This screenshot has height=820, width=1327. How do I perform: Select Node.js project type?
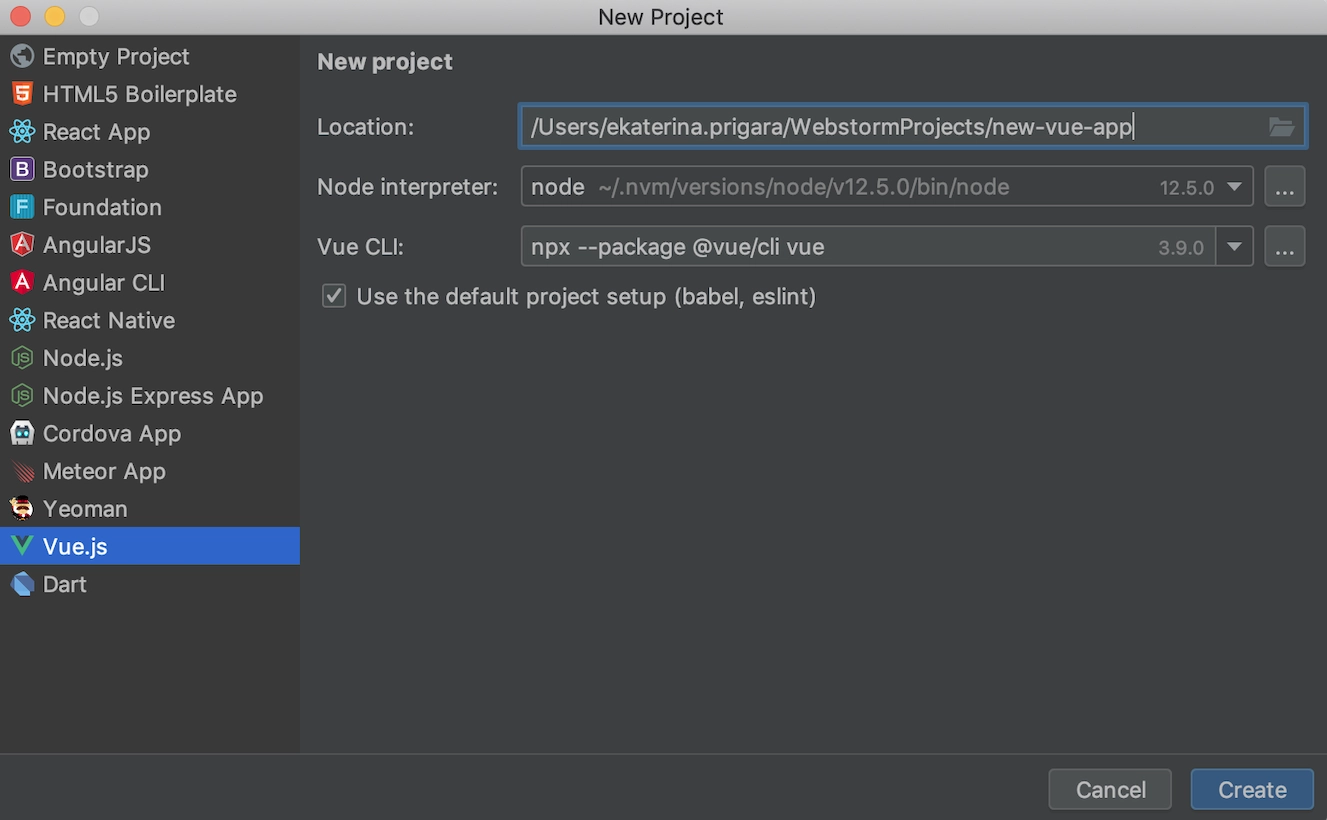pyautogui.click(x=150, y=358)
